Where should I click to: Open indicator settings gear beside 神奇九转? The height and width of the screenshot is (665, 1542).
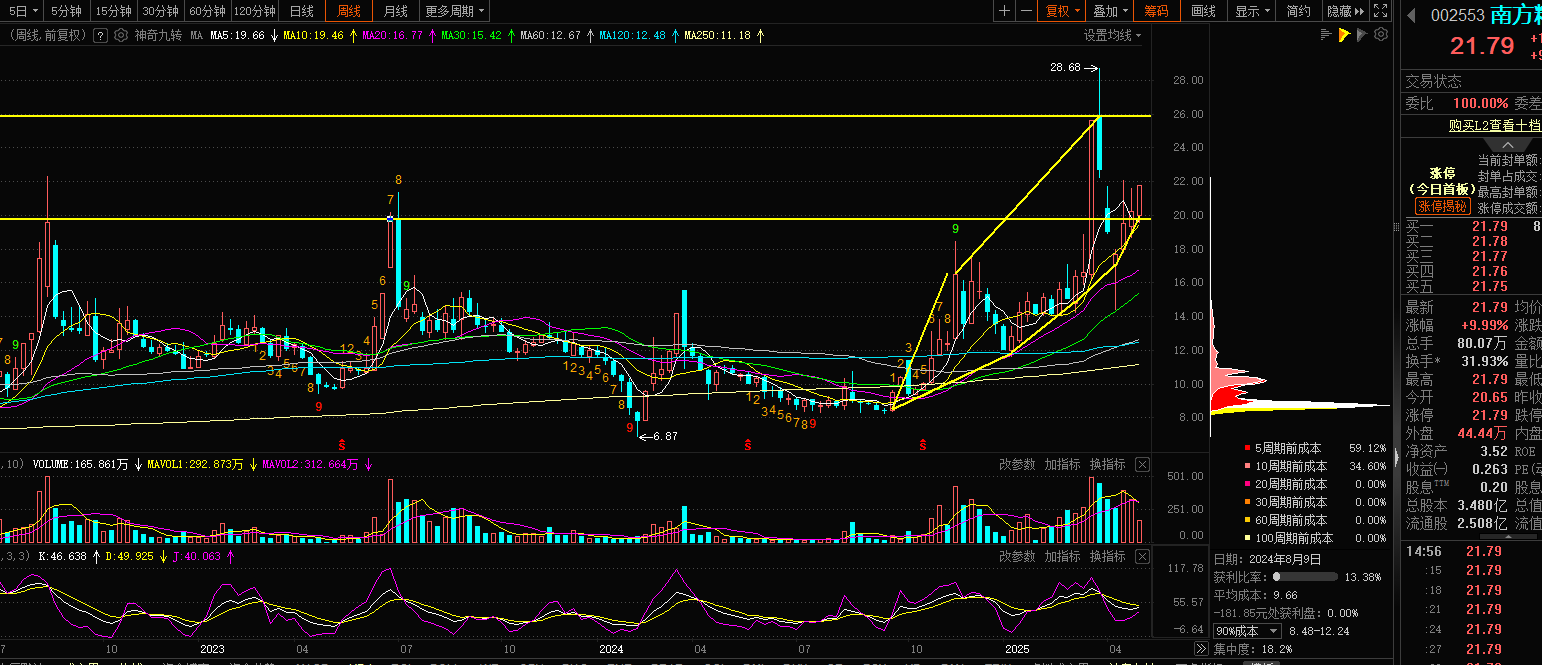[x=121, y=35]
